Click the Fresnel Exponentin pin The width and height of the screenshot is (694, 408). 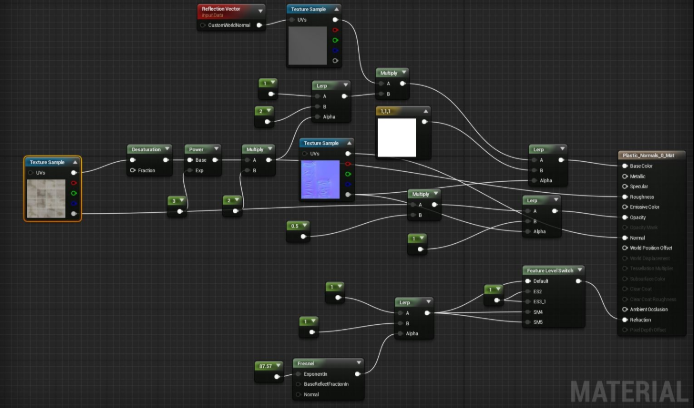point(299,372)
